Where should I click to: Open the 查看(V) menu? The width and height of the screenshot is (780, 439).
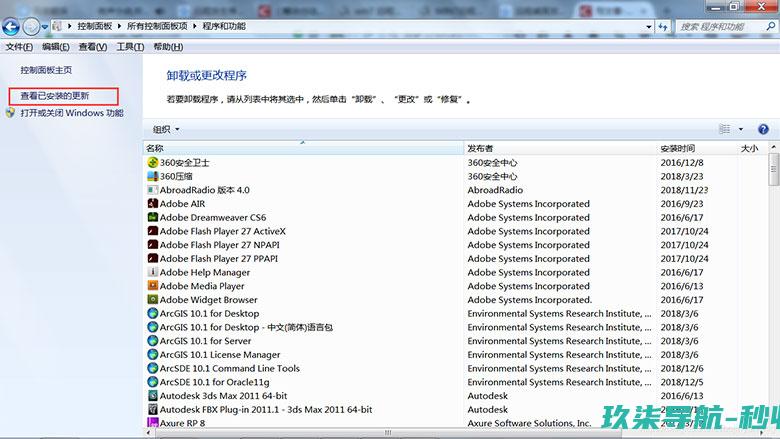click(x=93, y=47)
